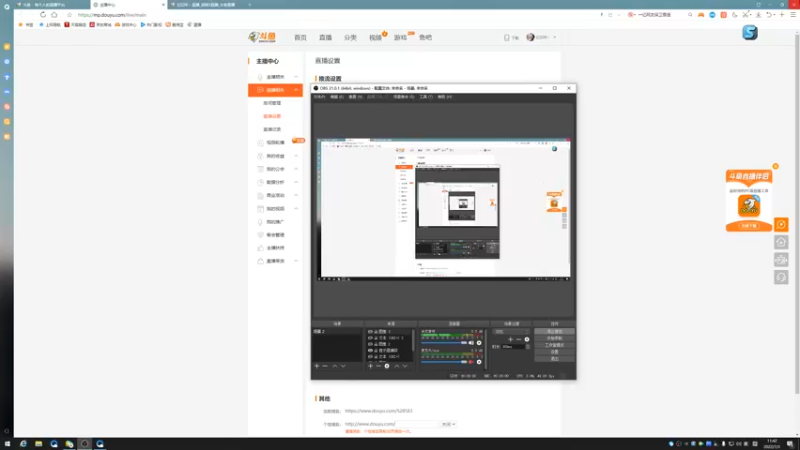The width and height of the screenshot is (800, 450).
Task: Click the user avatar in Douyu header
Action: point(531,37)
